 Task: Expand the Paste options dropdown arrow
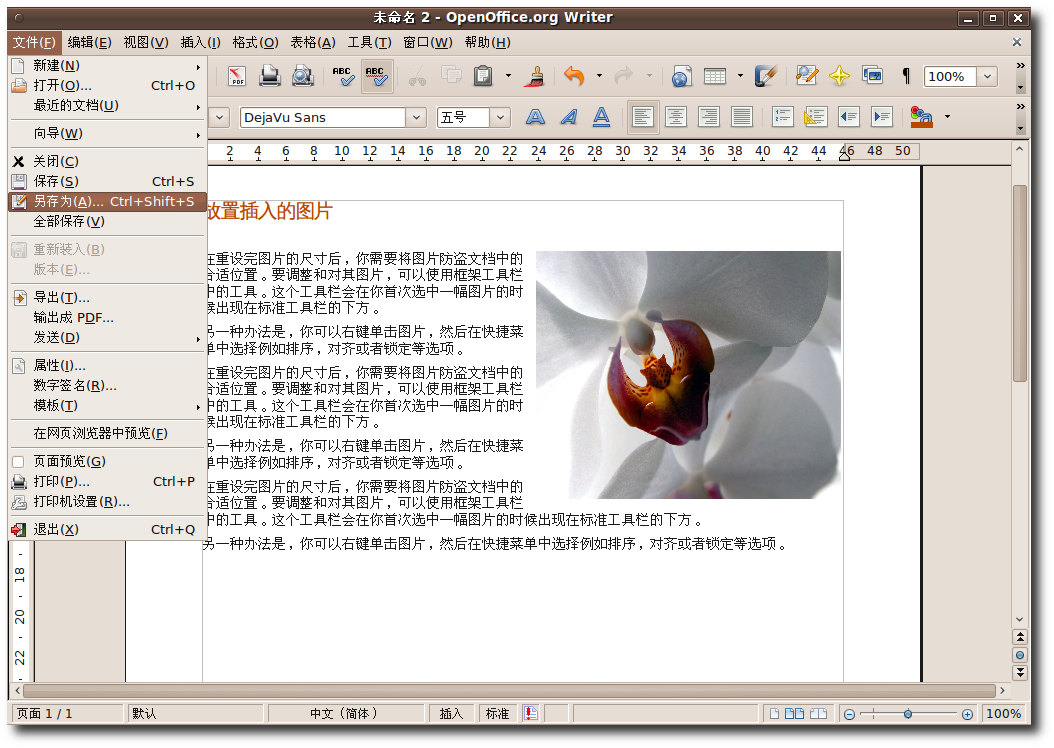[508, 76]
